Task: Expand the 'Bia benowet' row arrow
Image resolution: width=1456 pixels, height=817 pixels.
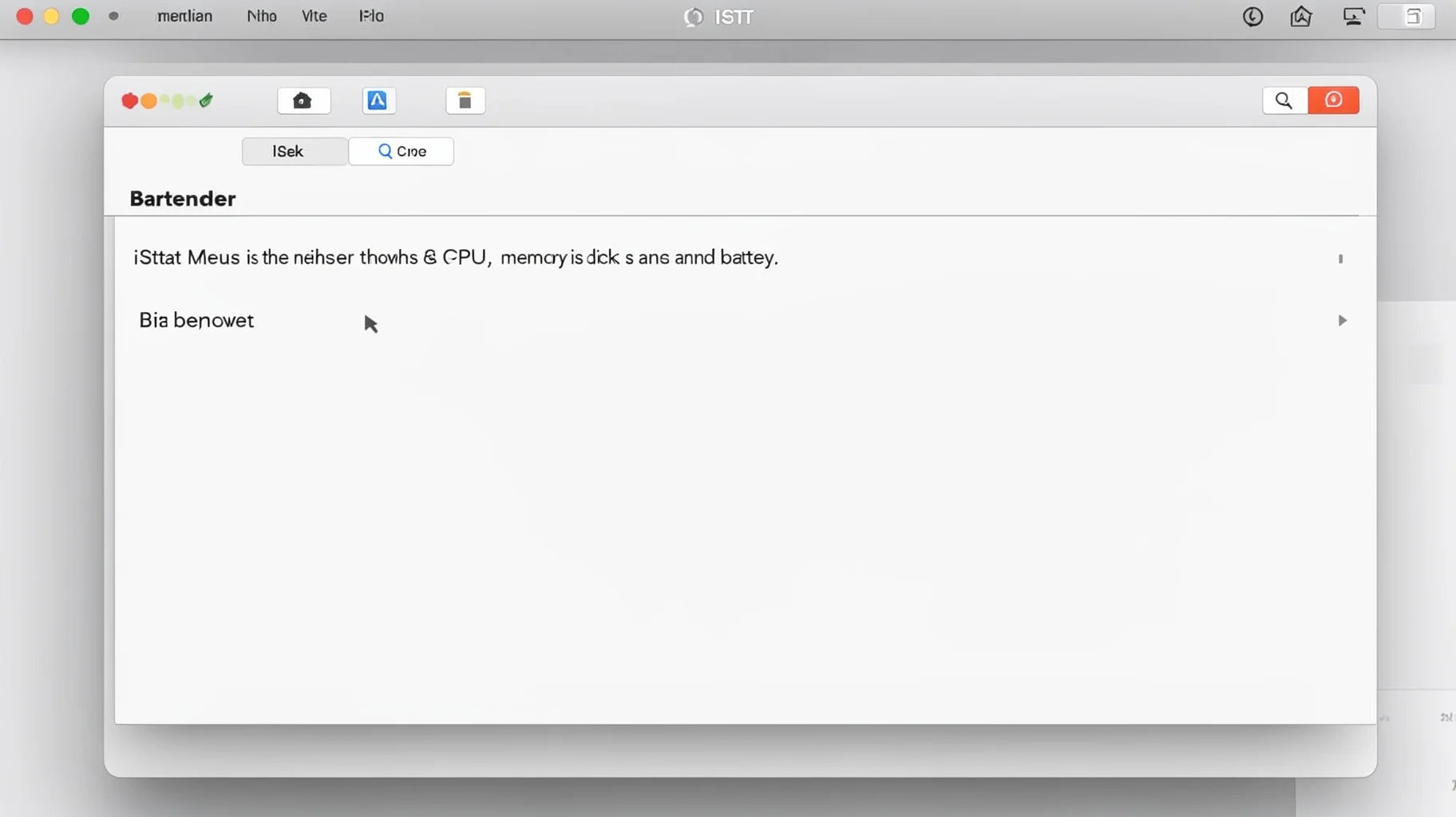Action: [1342, 320]
